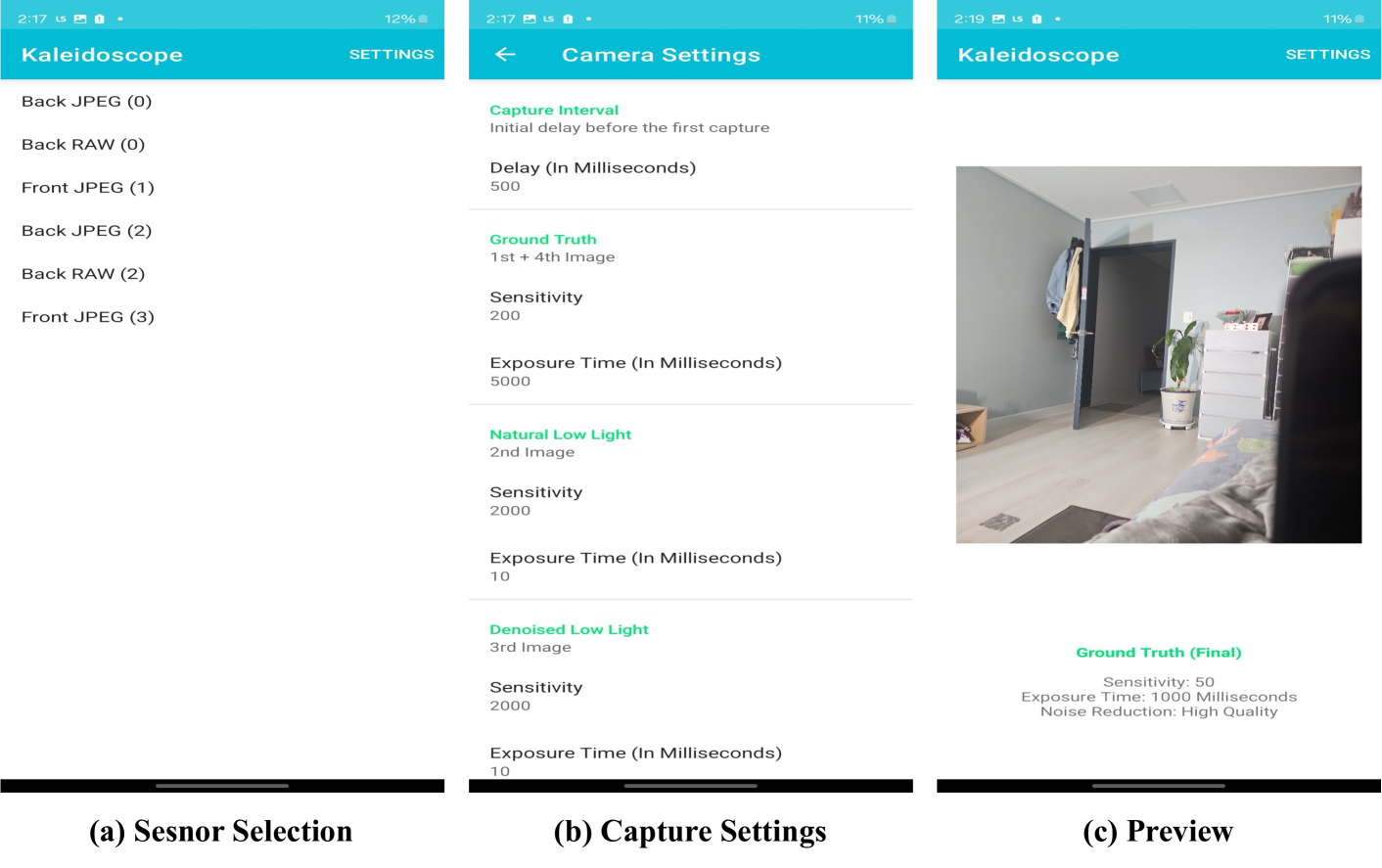Open SETTINGS from the sensor list screen
The width and height of the screenshot is (1382, 868).
(392, 55)
